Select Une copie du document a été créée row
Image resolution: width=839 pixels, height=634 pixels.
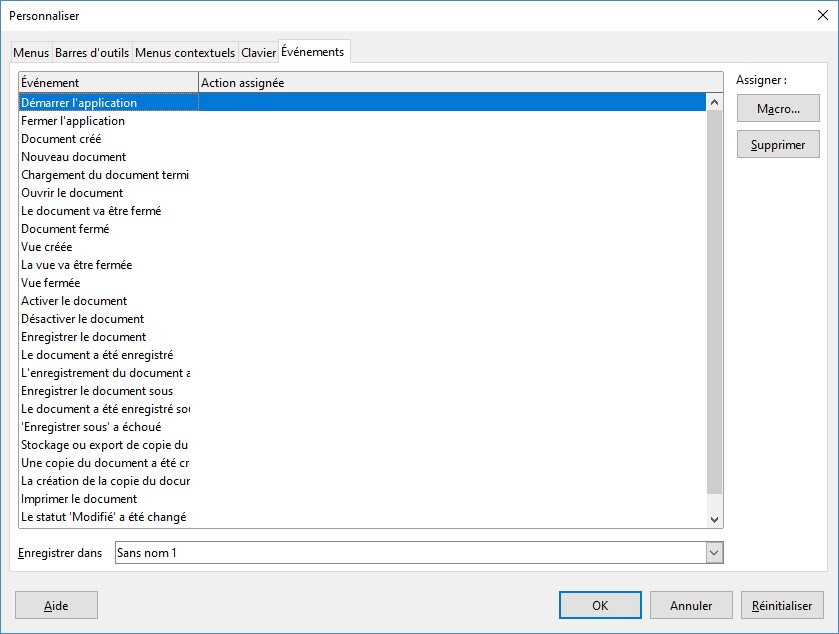point(363,463)
